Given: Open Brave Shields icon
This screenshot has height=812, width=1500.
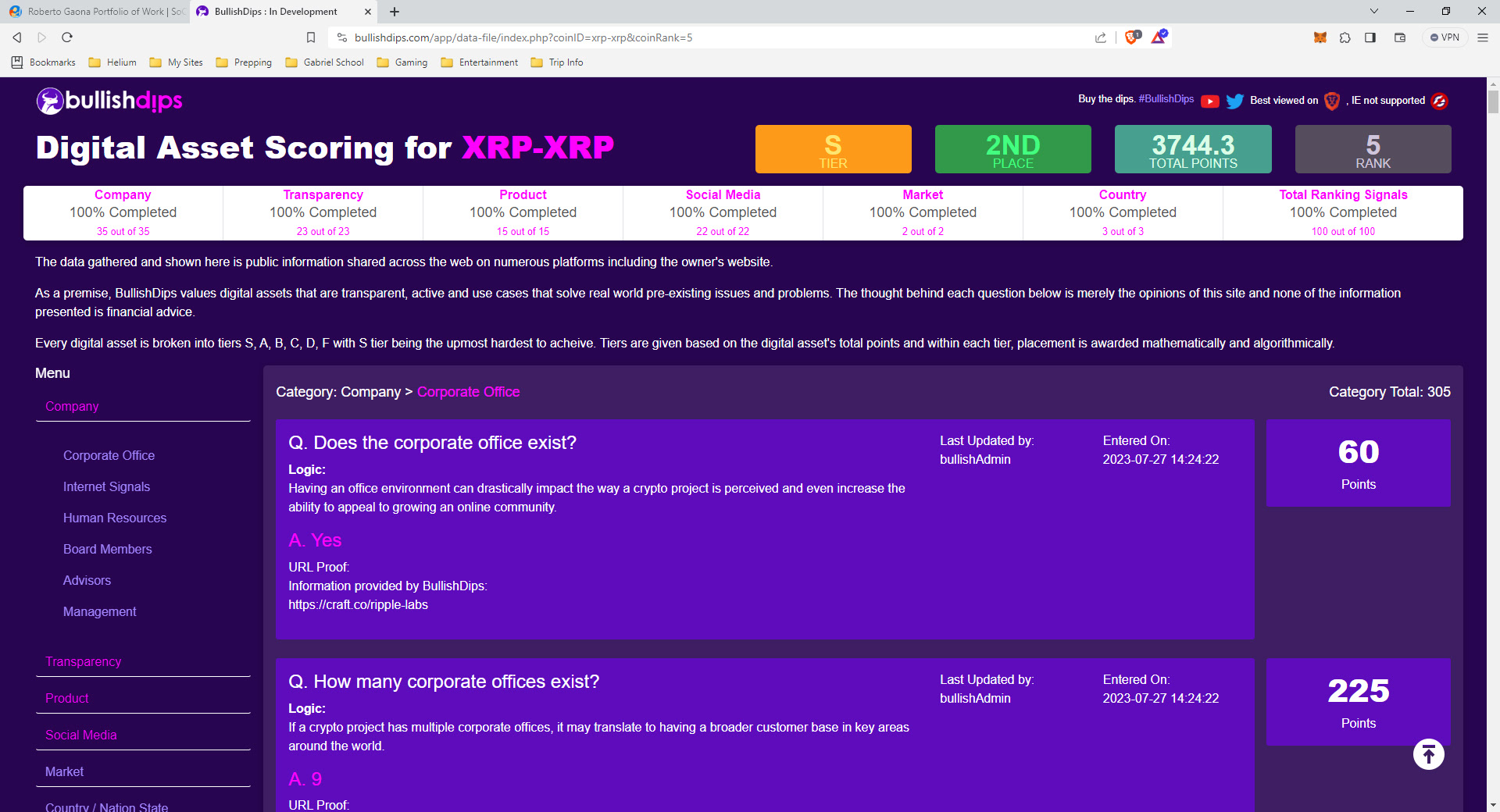Looking at the screenshot, I should (1131, 37).
